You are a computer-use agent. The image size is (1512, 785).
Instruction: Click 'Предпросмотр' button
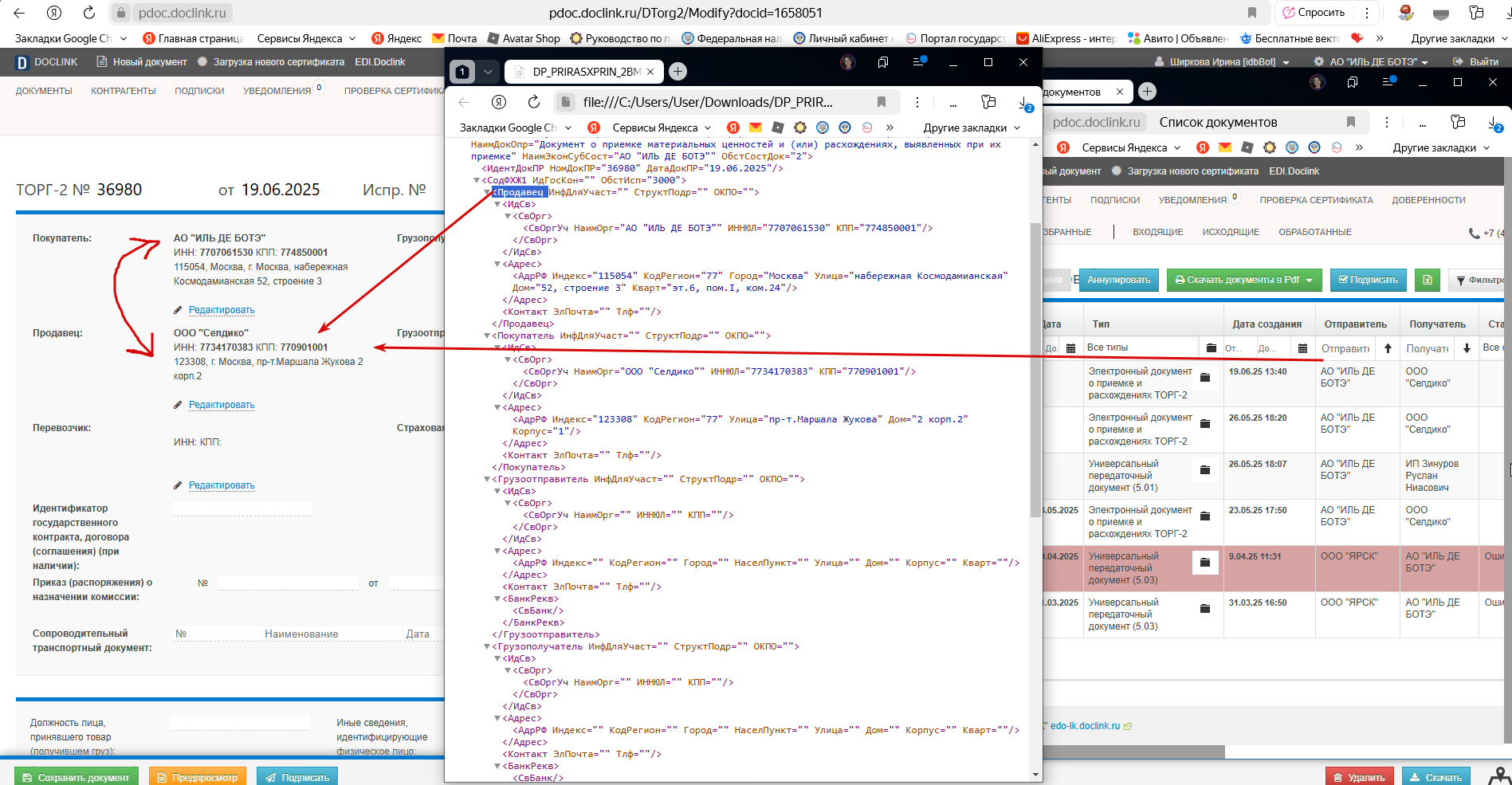pos(198,777)
